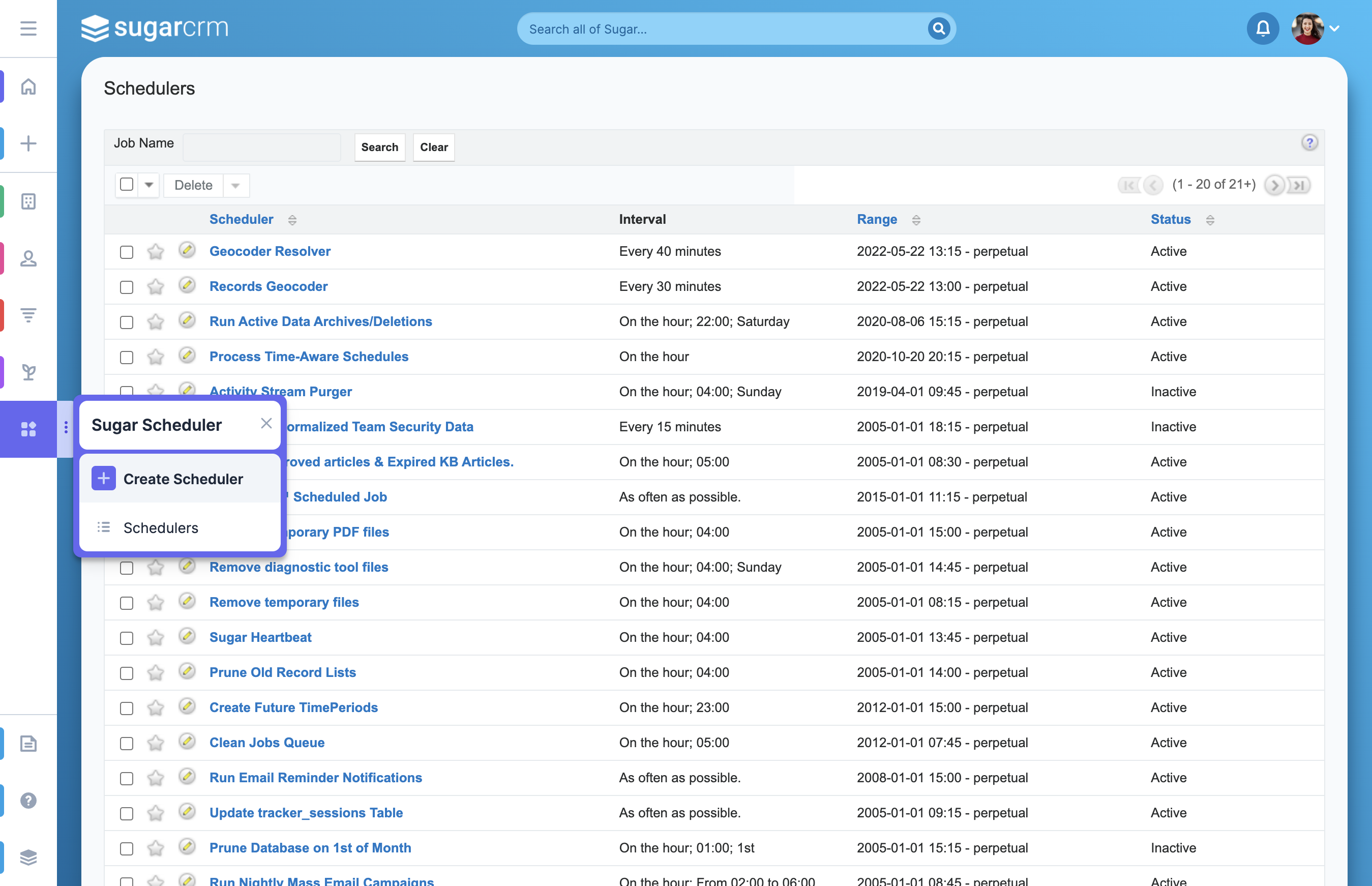The width and height of the screenshot is (1372, 886).
Task: Click the Job Name input field
Action: 262,146
